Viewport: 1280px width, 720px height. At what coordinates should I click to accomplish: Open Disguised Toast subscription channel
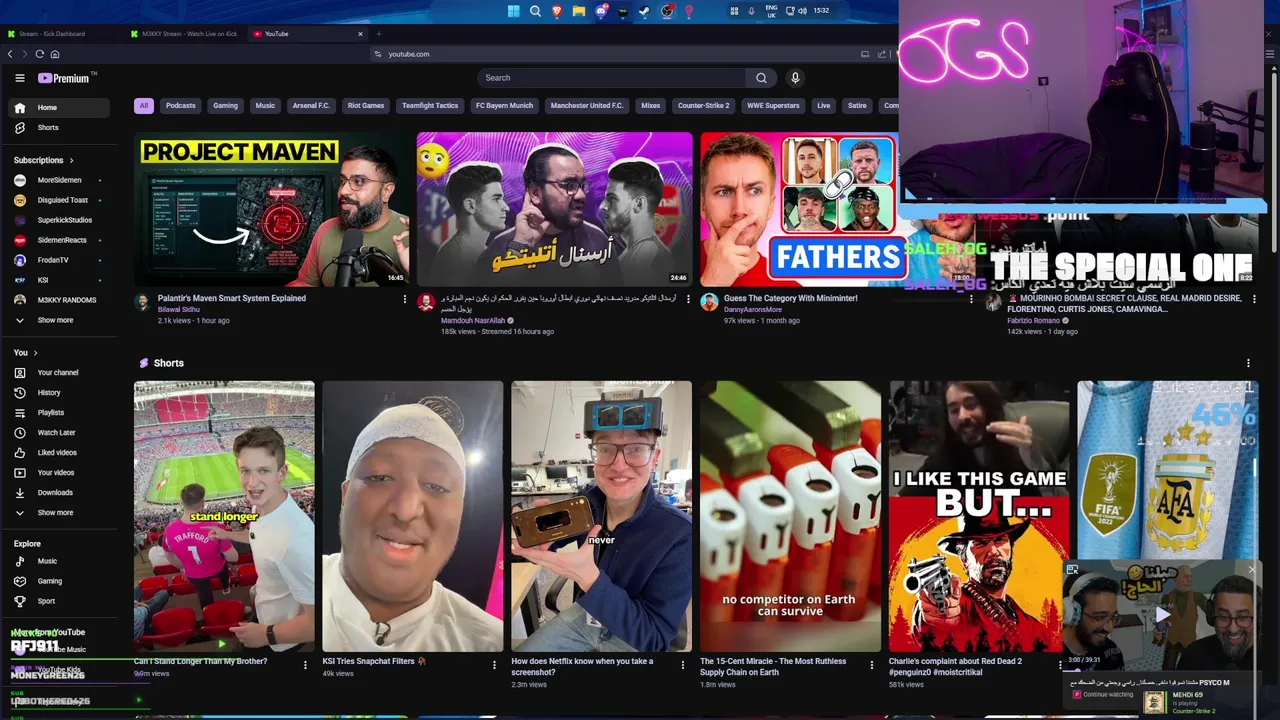click(x=60, y=200)
